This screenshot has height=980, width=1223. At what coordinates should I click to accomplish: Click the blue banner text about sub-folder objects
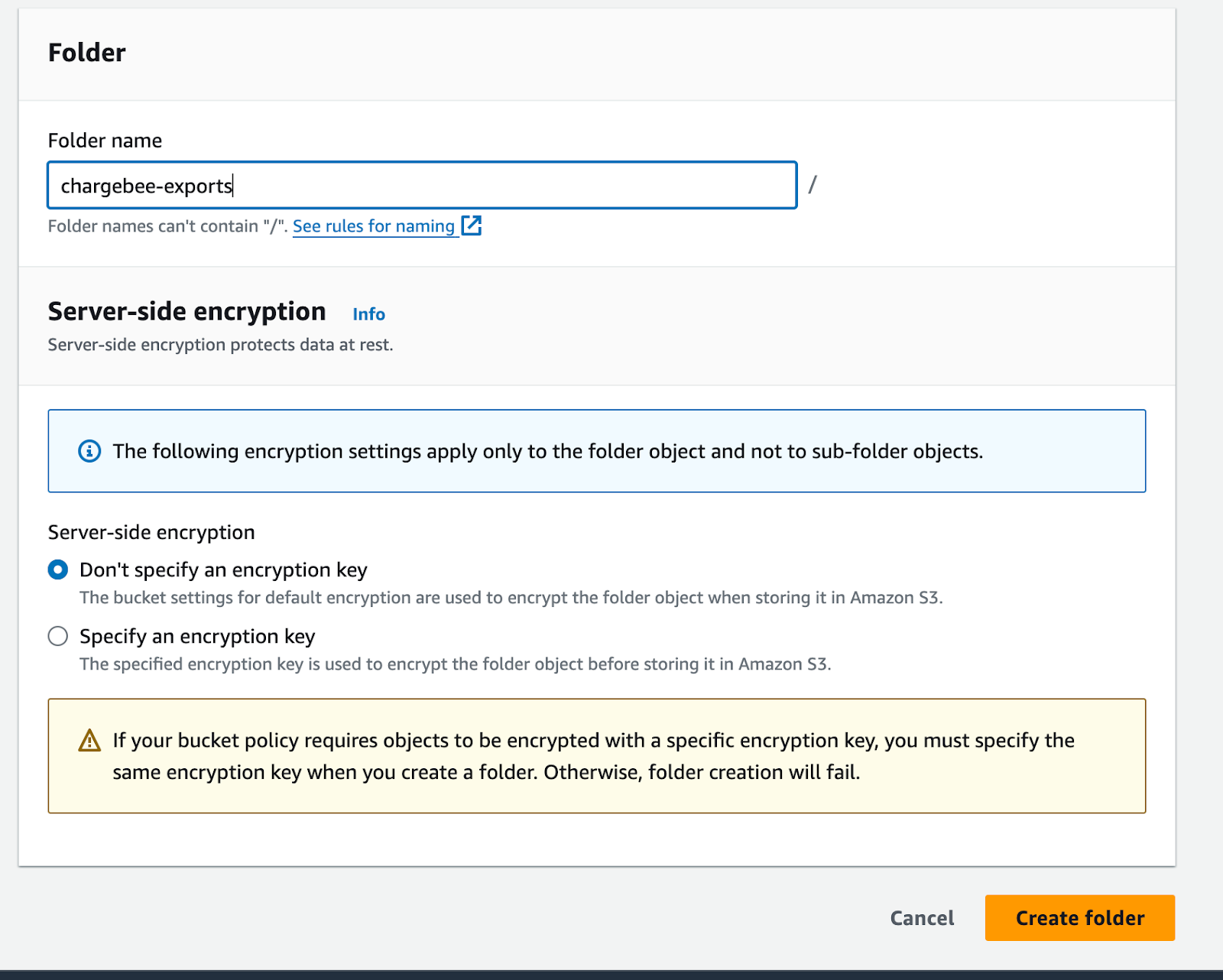point(547,452)
